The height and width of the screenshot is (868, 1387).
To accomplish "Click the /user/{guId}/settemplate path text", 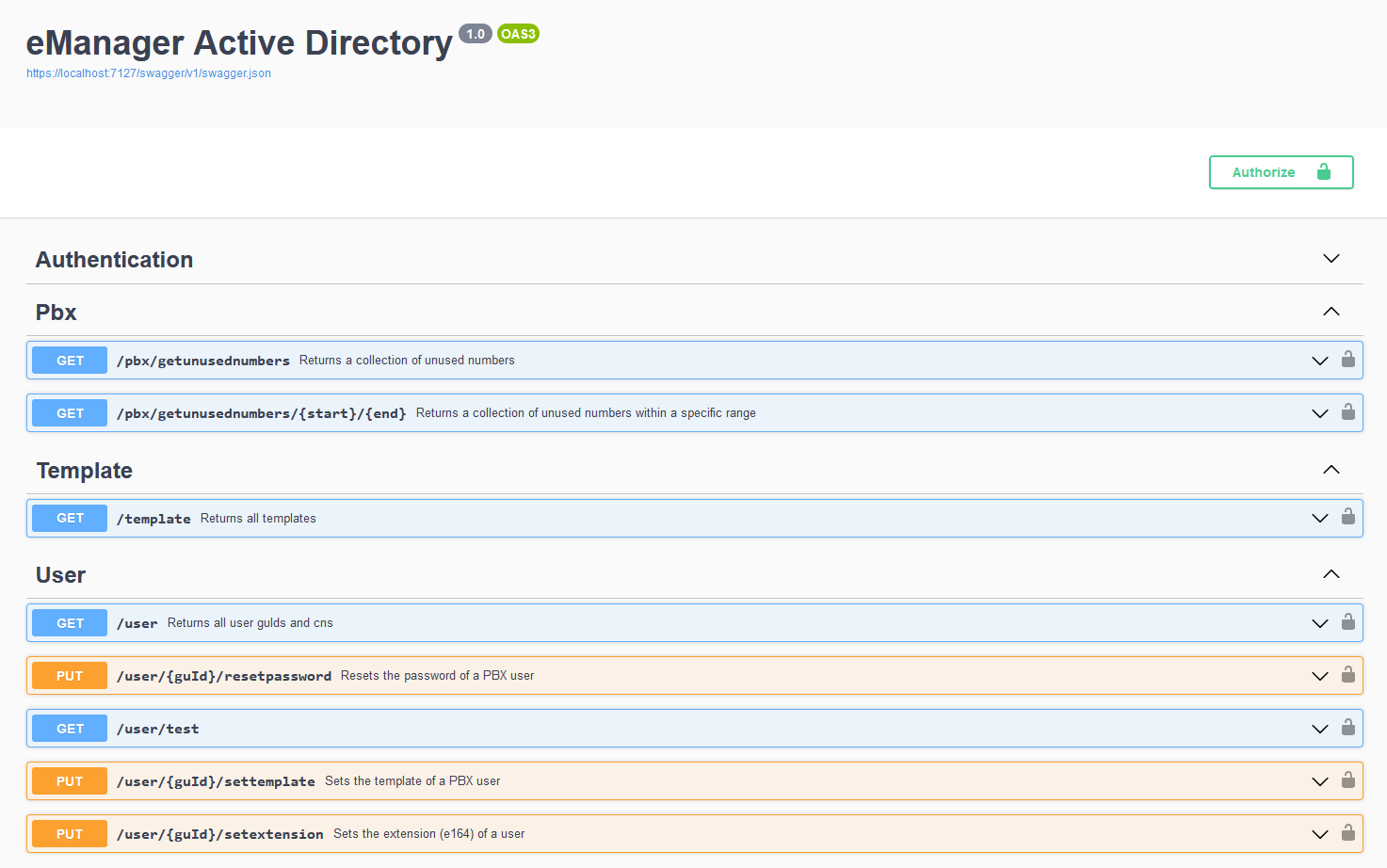I will click(216, 781).
